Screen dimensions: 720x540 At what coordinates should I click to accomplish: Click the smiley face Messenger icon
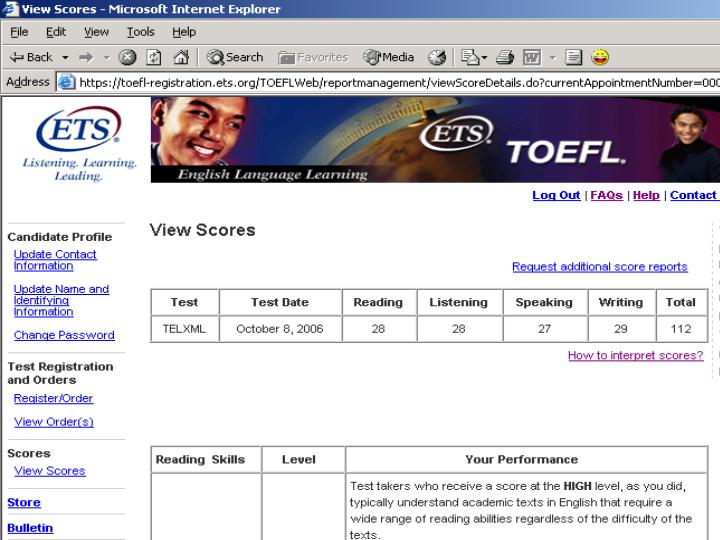pyautogui.click(x=600, y=57)
